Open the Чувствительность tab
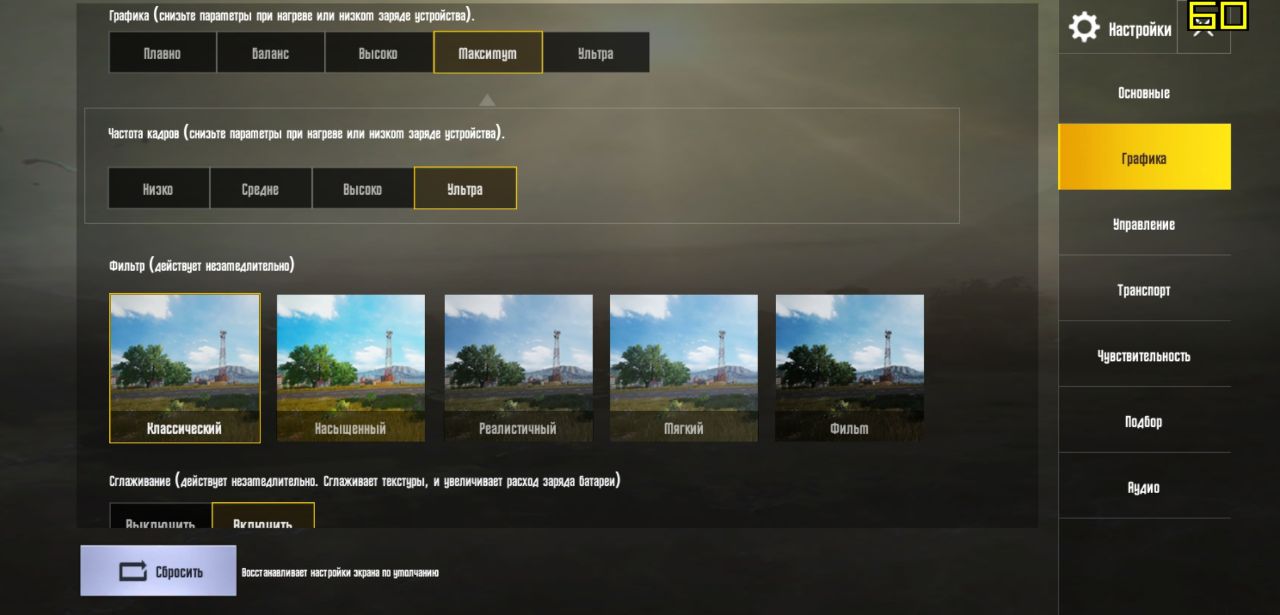Image resolution: width=1280 pixels, height=615 pixels. point(1144,355)
